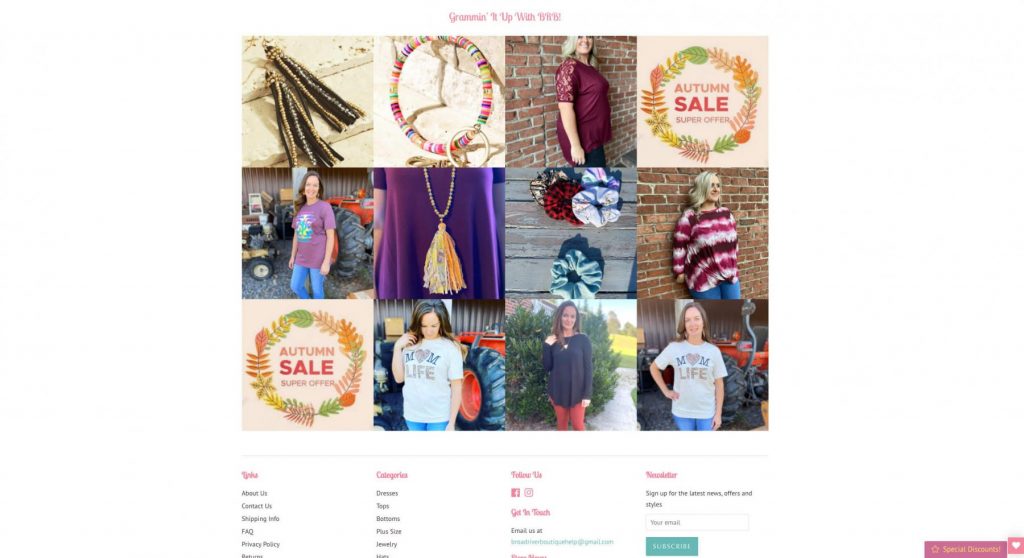
Task: Open the Instagram icon under Follow Us
Action: pos(528,493)
